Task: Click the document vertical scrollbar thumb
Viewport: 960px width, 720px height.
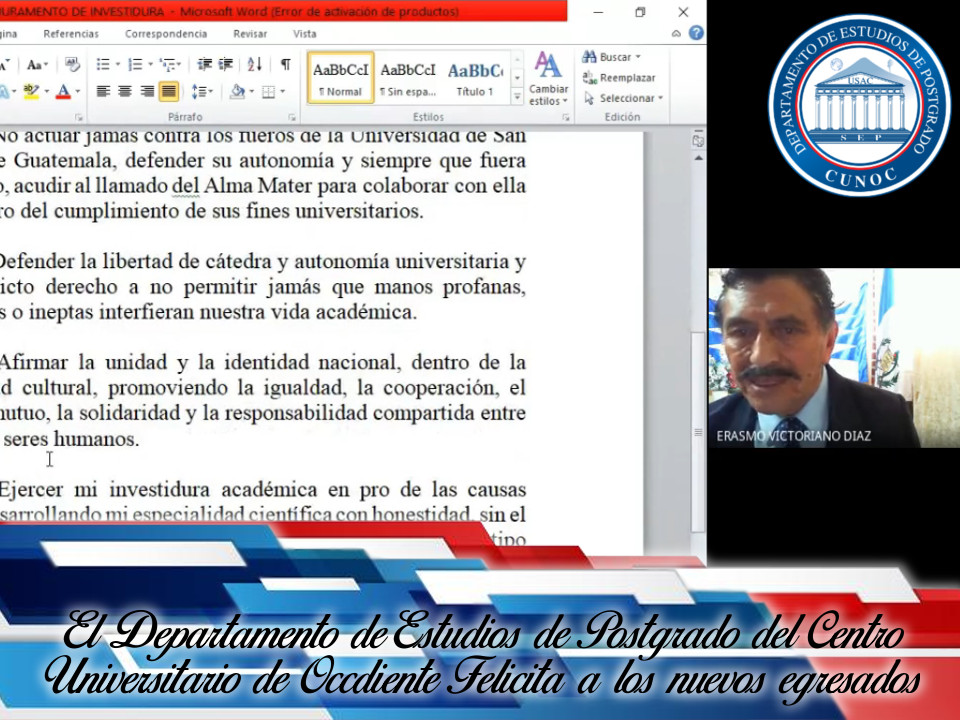Action: tap(698, 432)
